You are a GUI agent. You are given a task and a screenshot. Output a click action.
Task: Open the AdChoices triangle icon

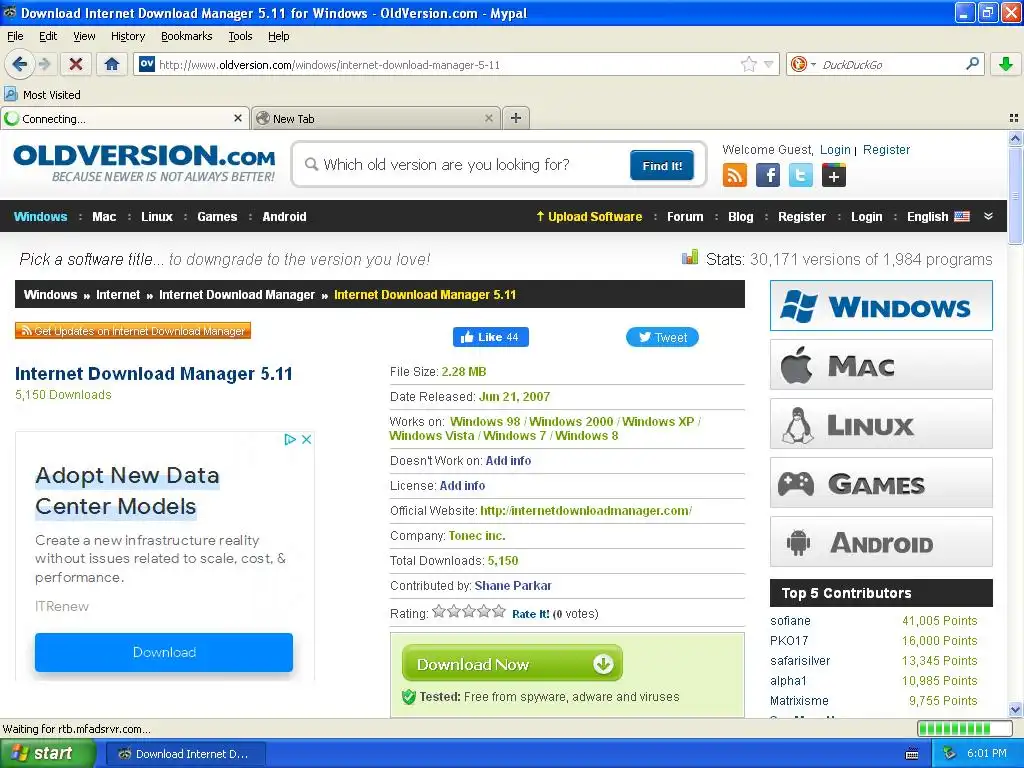290,440
